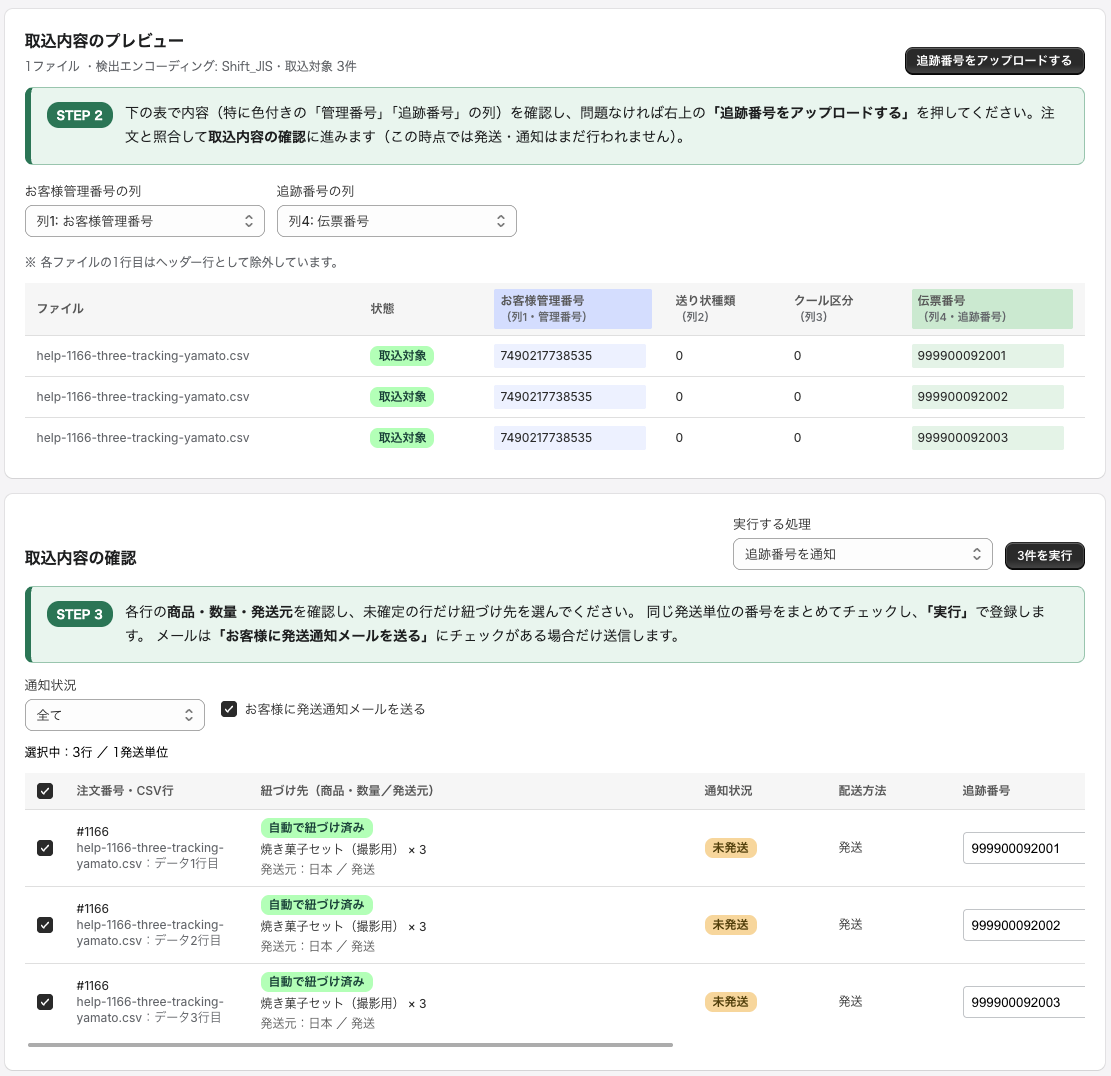Expand the 実行する処理 dropdown
The image size is (1111, 1076).
[x=862, y=554]
